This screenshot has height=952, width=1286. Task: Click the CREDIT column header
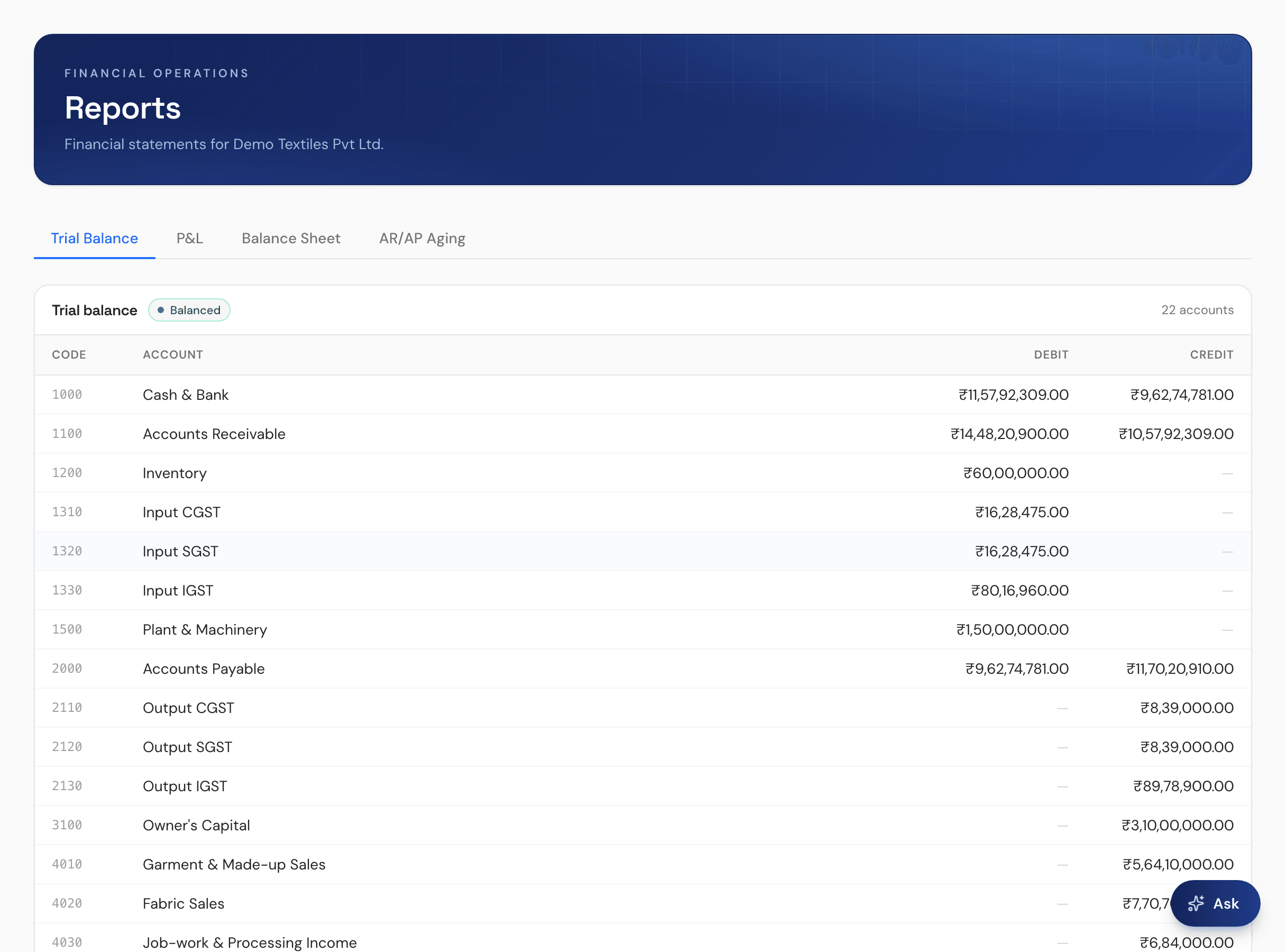(x=1211, y=354)
